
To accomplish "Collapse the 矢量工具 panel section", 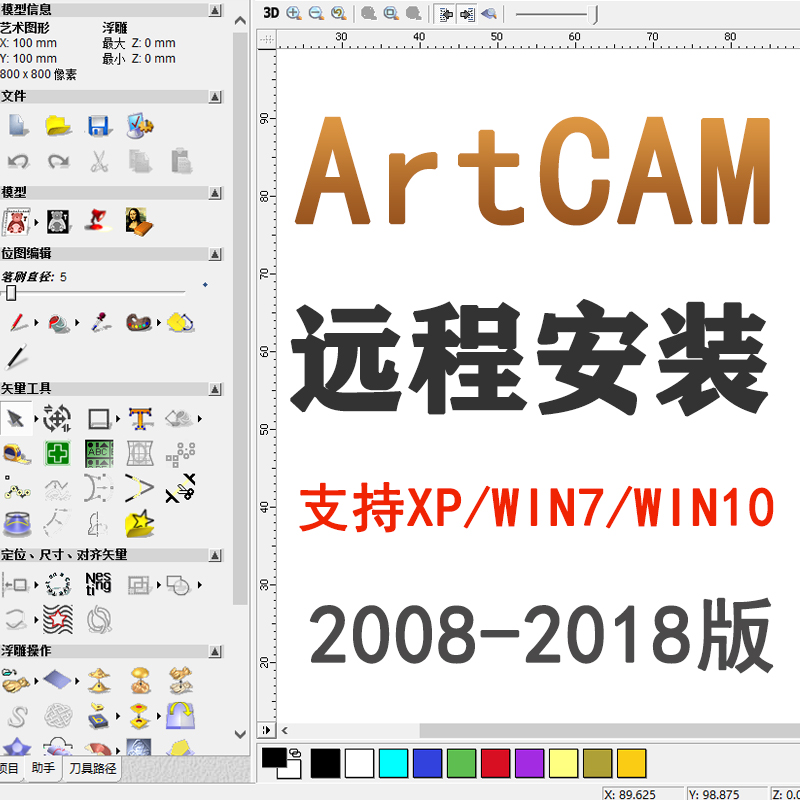I will [x=215, y=389].
